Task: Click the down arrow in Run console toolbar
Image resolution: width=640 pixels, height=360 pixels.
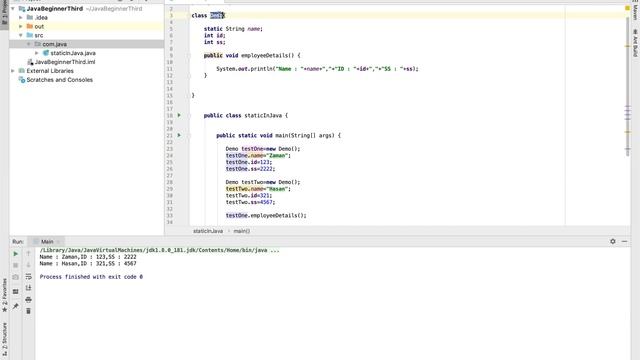Action: point(28,265)
